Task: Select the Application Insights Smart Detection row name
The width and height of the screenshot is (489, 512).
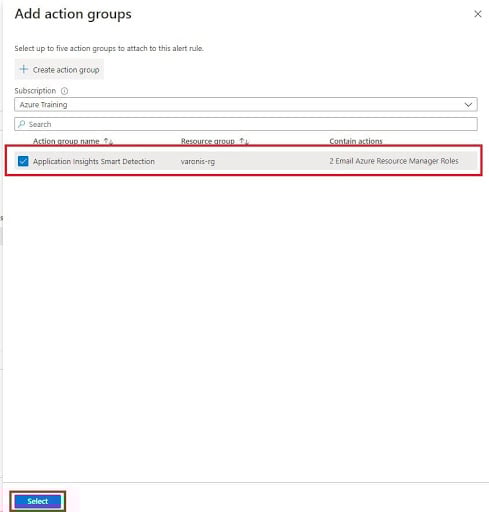Action: point(94,161)
